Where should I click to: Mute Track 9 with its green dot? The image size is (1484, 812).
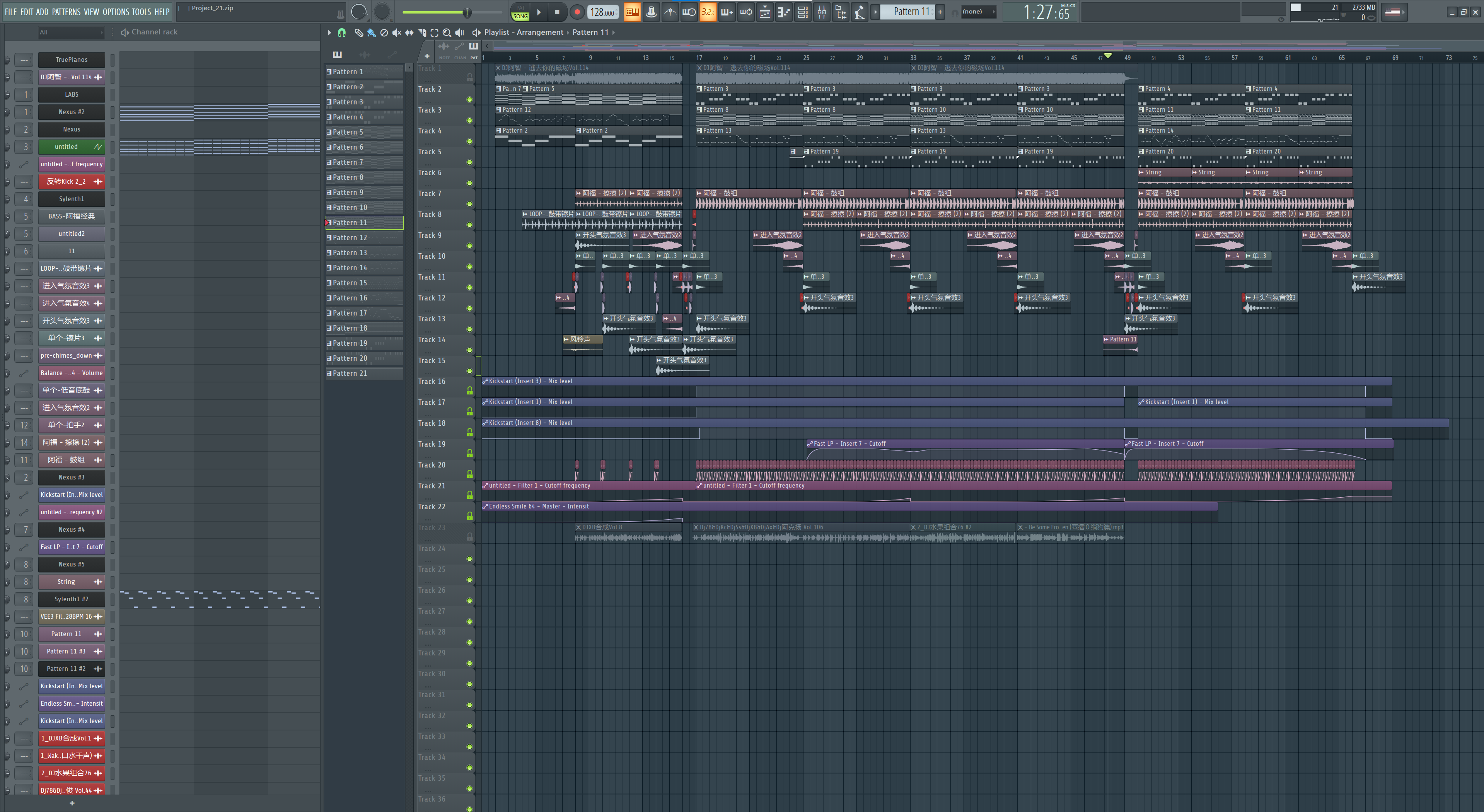[x=469, y=246]
